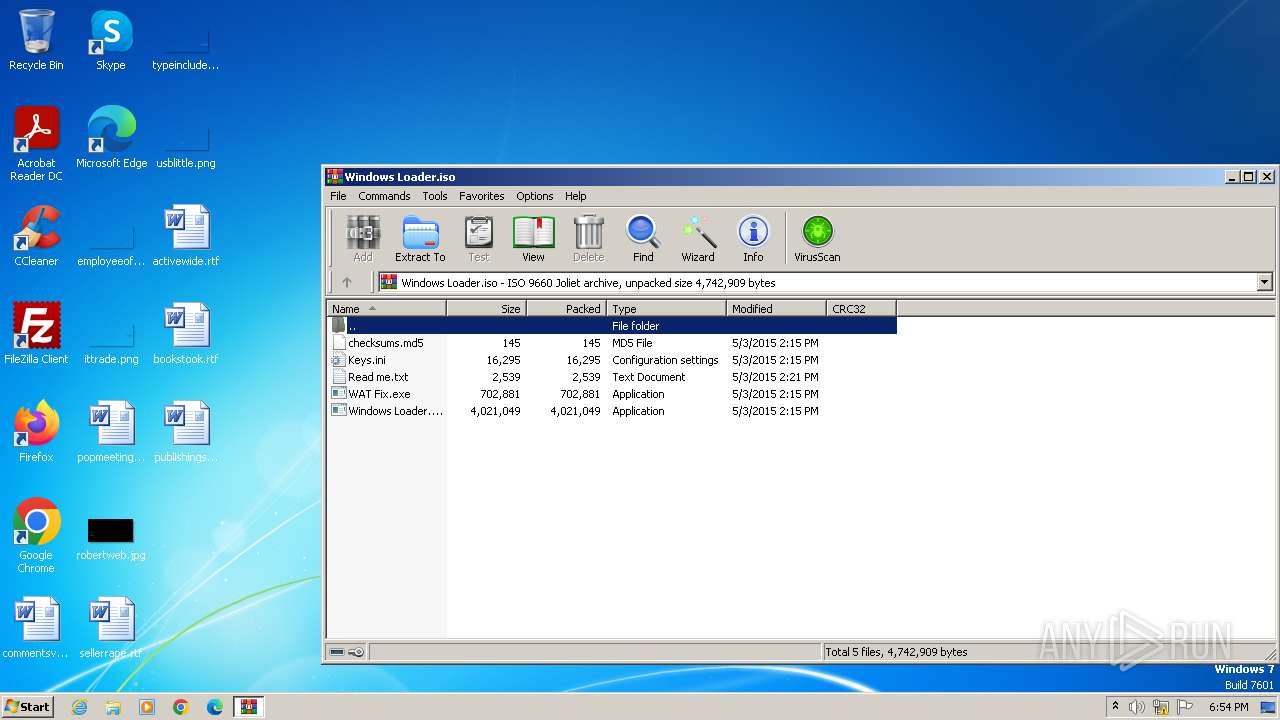Select ittrade.png desktop file
The height and width of the screenshot is (720, 1280).
click(x=111, y=342)
